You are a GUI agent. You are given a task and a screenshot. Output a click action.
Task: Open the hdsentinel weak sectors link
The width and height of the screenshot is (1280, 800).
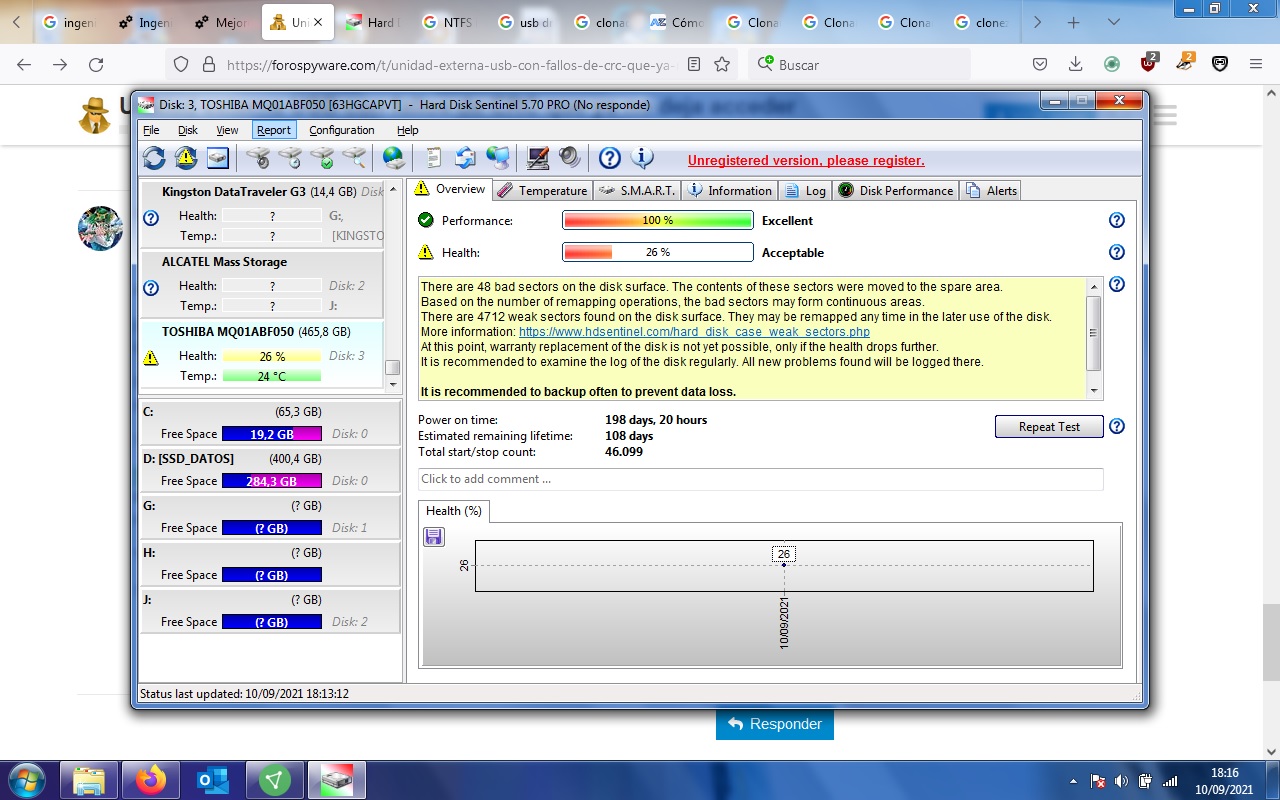point(694,332)
